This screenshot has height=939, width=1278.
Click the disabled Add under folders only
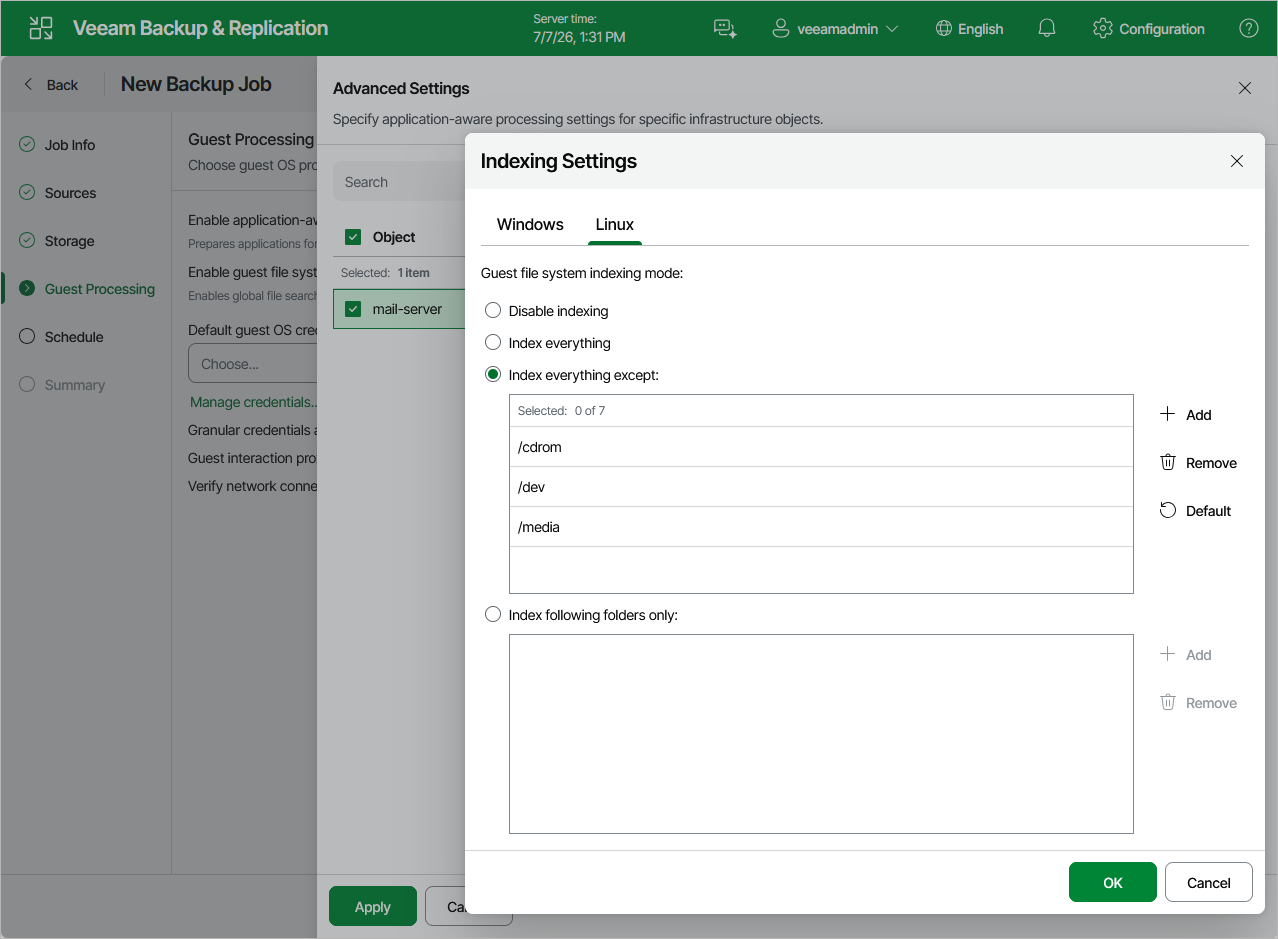click(1186, 655)
